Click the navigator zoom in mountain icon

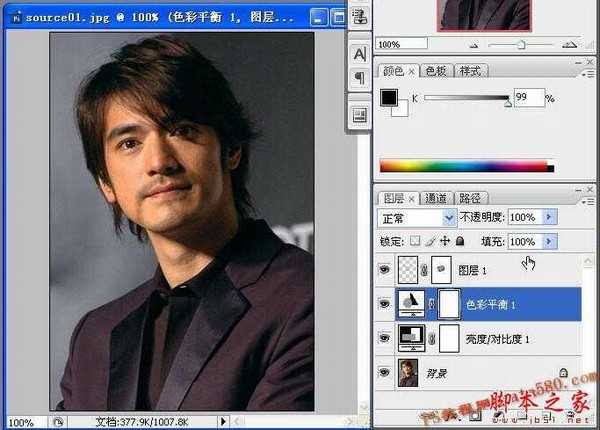[569, 45]
